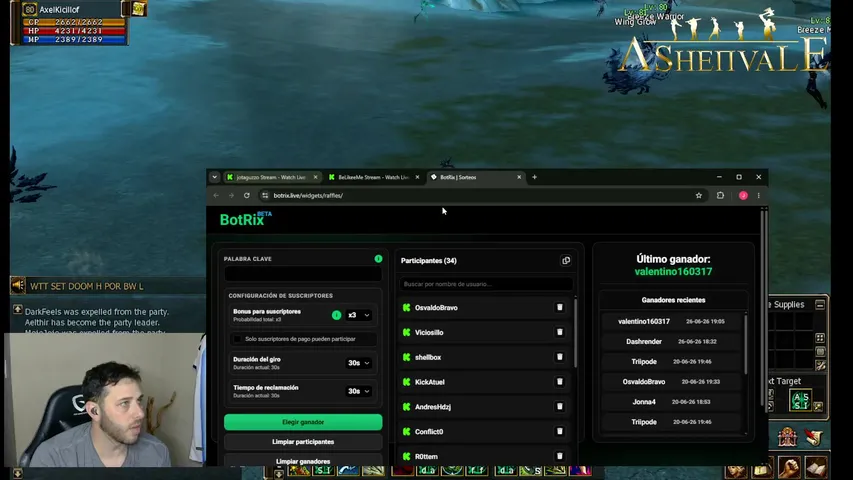The width and height of the screenshot is (853, 480).
Task: Reload the BotRix page
Action: (246, 195)
